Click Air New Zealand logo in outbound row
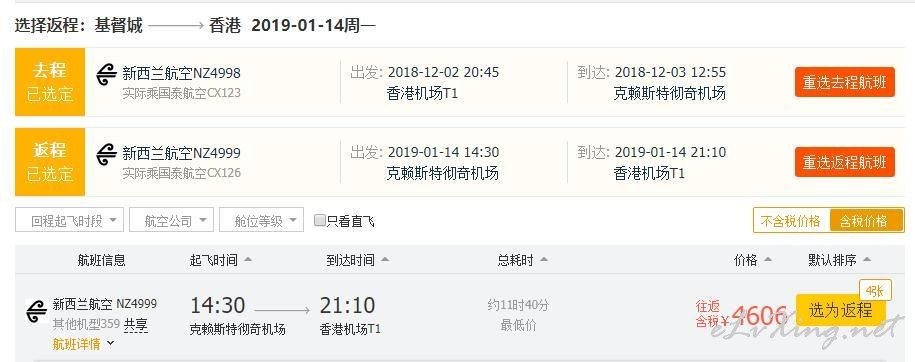Image resolution: width=915 pixels, height=362 pixels. pos(107,75)
